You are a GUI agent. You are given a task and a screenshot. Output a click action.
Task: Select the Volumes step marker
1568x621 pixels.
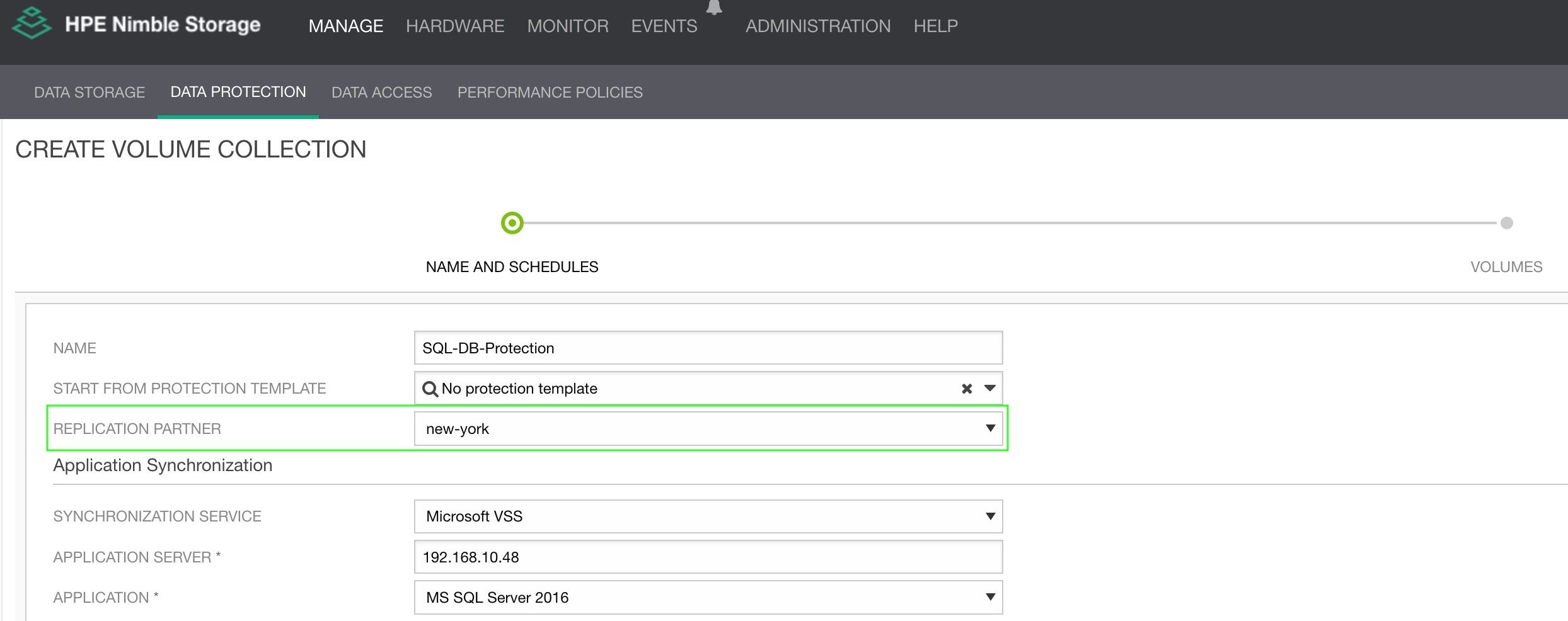[x=1507, y=223]
